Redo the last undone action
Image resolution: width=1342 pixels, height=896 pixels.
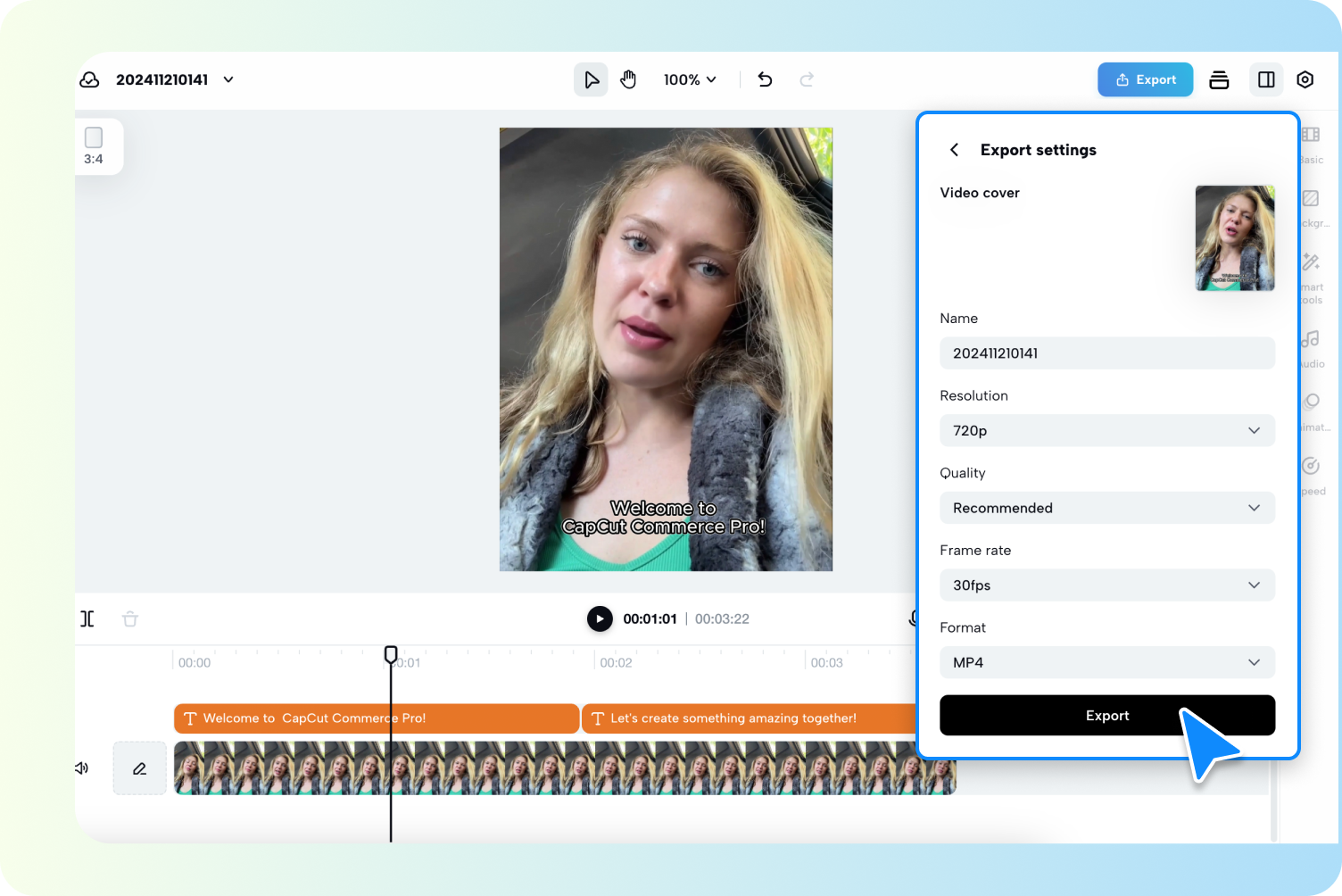[807, 79]
